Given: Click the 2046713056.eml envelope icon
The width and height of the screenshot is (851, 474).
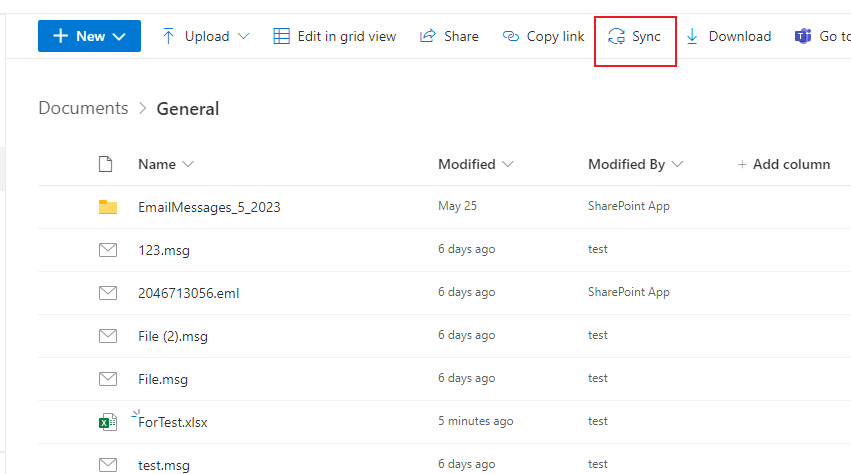Looking at the screenshot, I should click(107, 293).
